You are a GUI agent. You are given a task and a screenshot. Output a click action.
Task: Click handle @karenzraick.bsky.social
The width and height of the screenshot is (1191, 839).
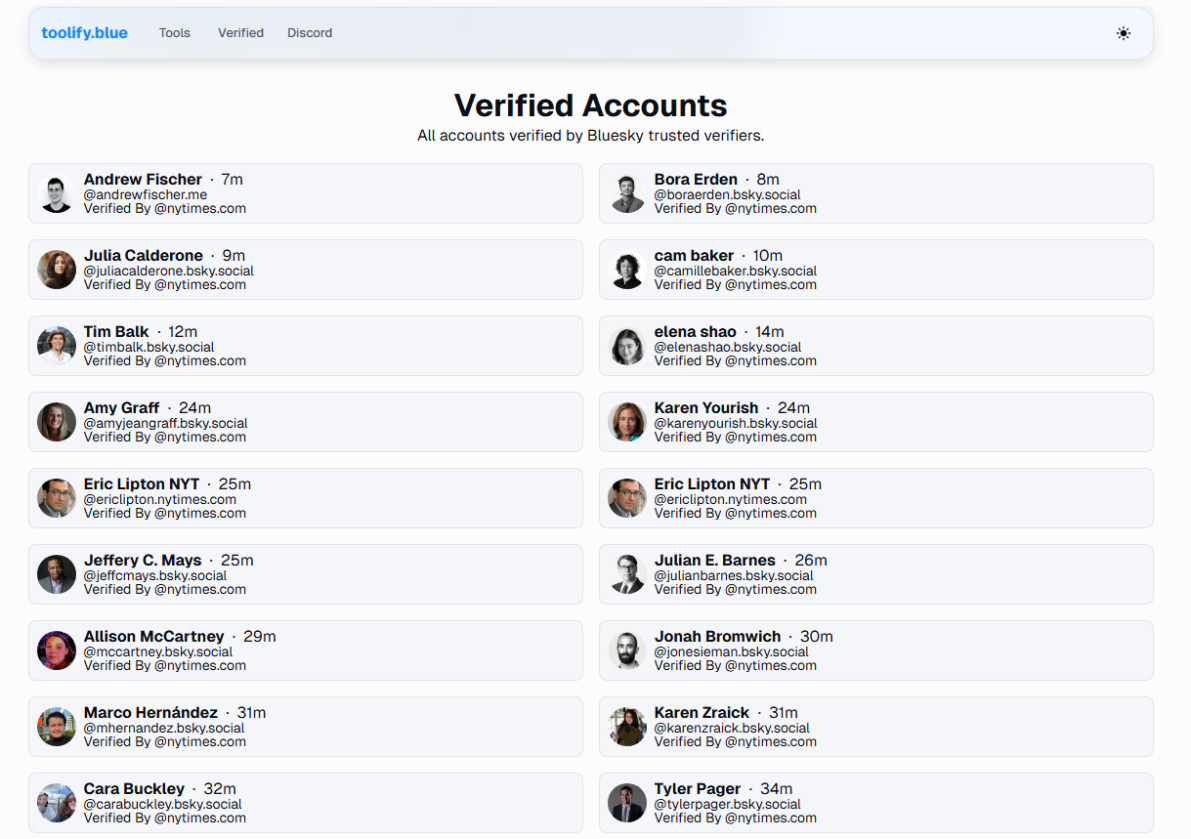click(x=731, y=727)
